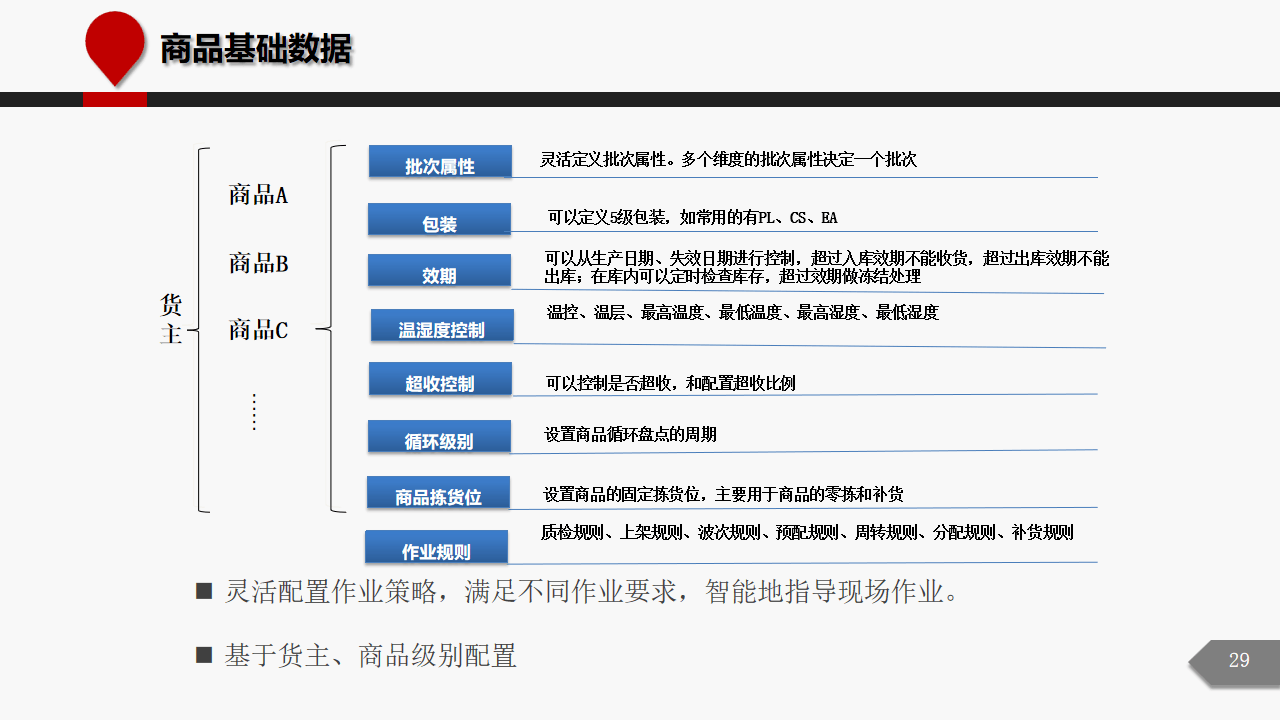Click the slide title 商品基础数据
Screen dimensions: 1280x720
coord(256,49)
